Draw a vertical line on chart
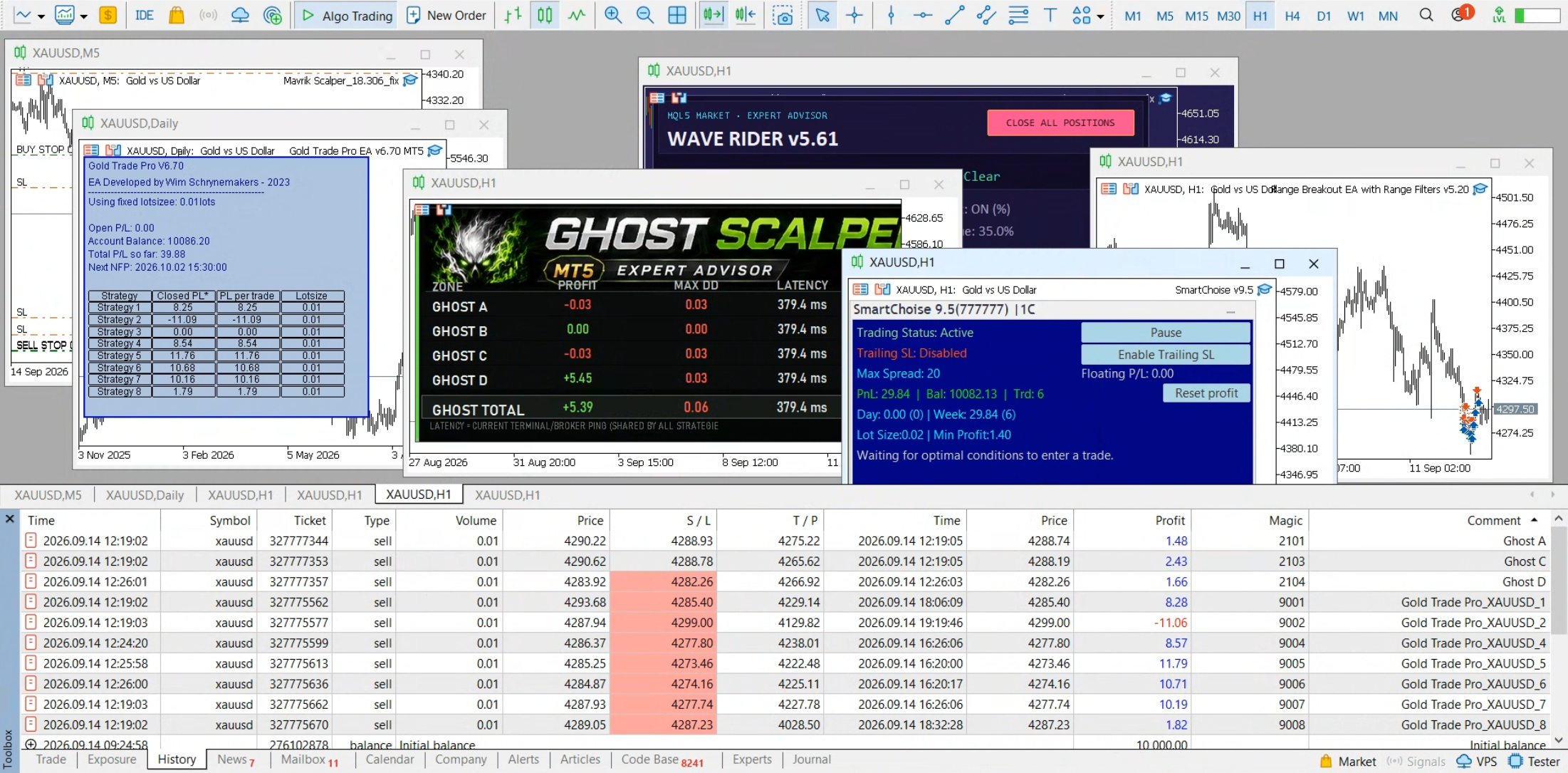The image size is (1568, 773). point(891,15)
